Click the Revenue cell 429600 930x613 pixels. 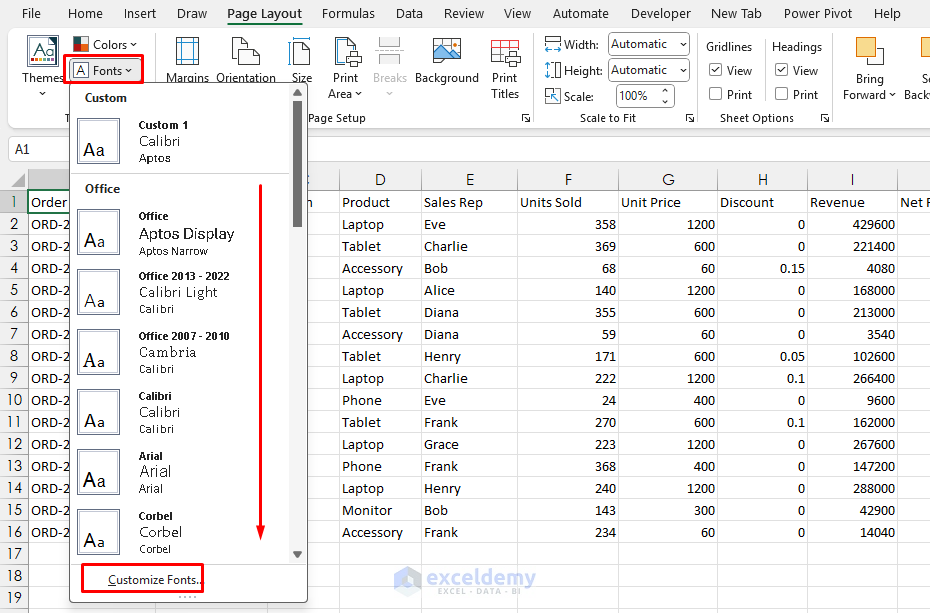coord(852,224)
